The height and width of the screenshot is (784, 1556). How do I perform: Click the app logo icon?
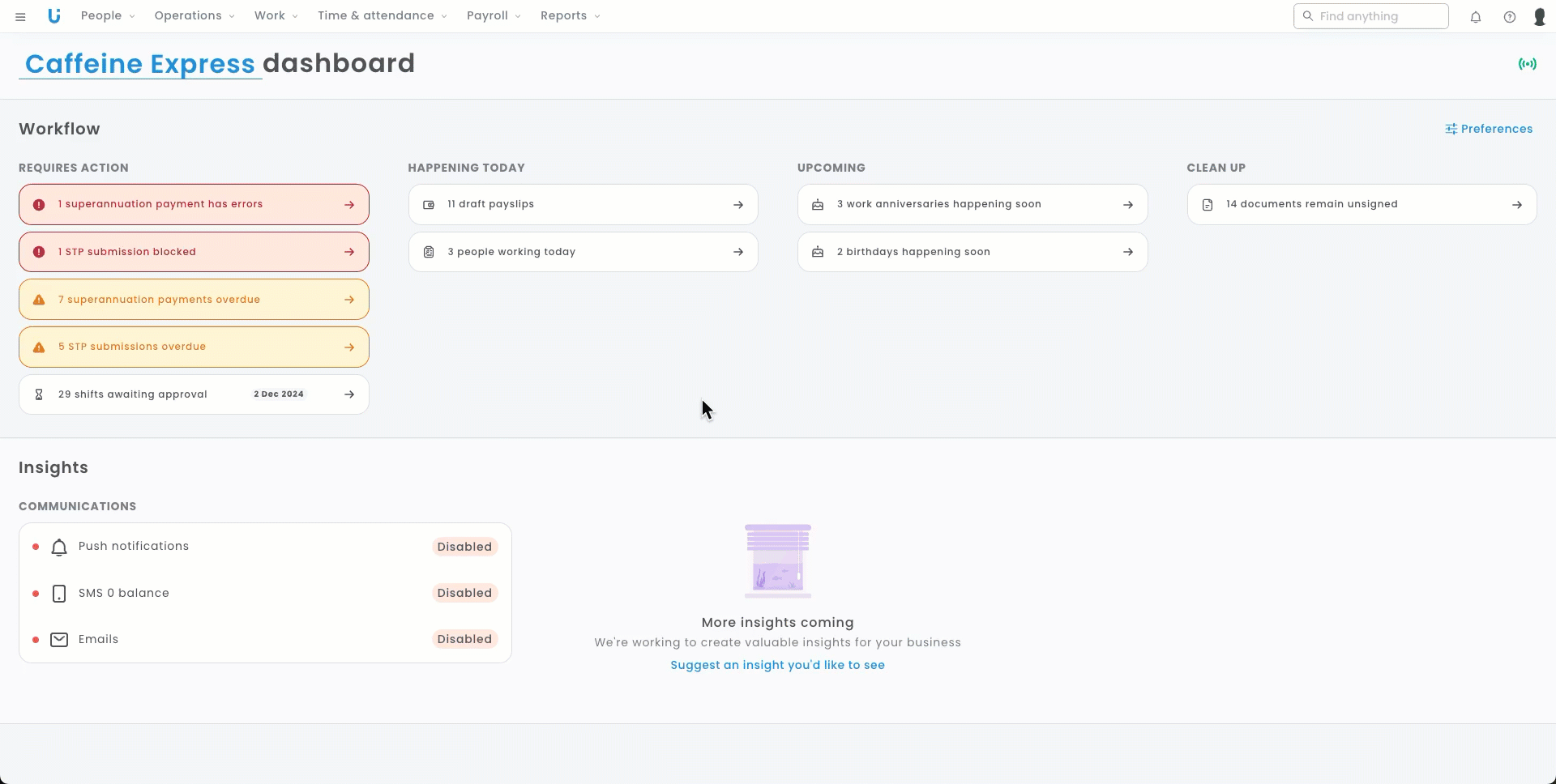[54, 16]
